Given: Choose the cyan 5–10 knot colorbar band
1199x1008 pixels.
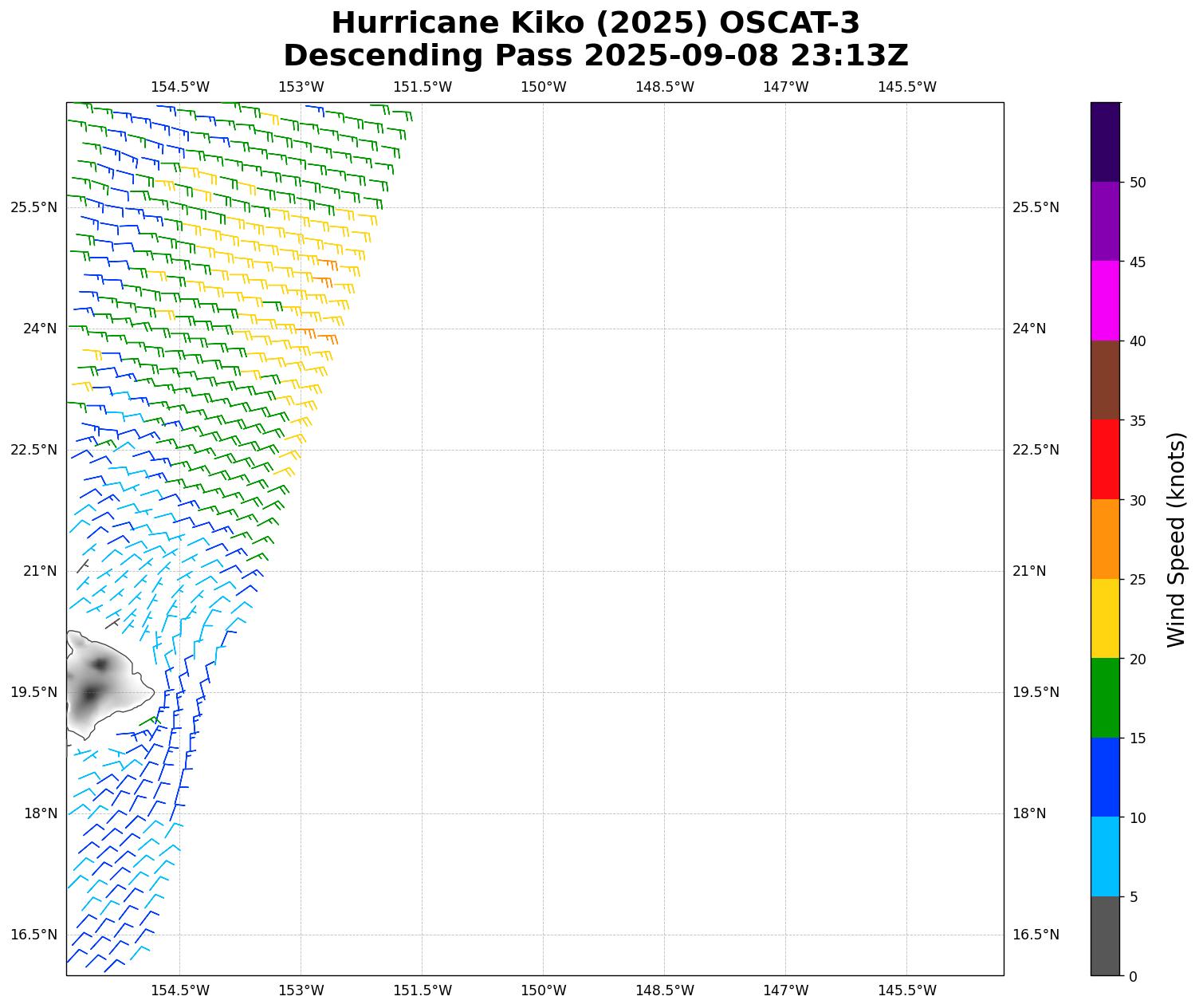Looking at the screenshot, I should point(1105,856).
